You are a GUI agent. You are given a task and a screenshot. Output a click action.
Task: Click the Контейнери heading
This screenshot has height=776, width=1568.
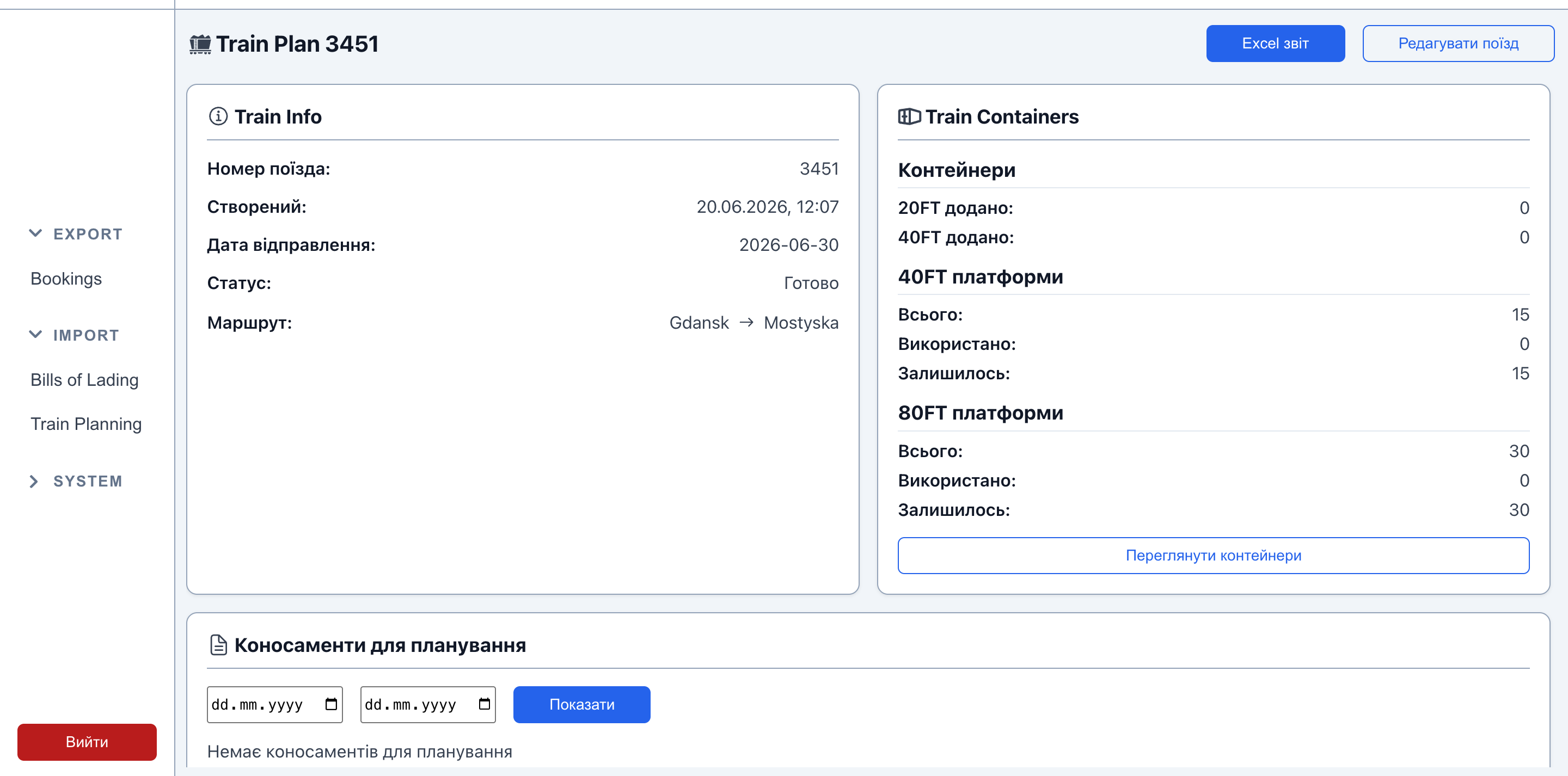(x=956, y=170)
